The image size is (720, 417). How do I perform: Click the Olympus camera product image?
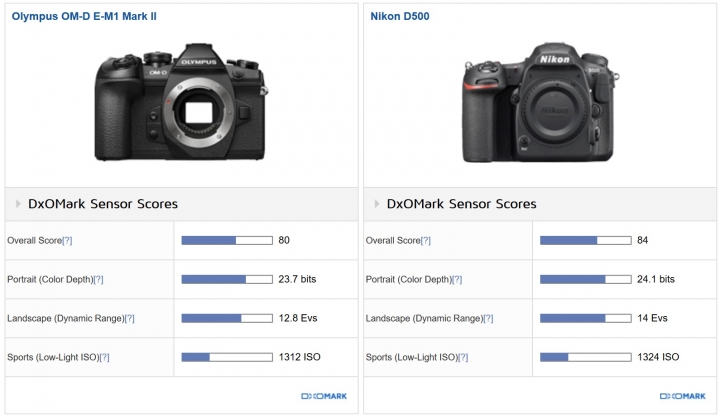[x=181, y=102]
